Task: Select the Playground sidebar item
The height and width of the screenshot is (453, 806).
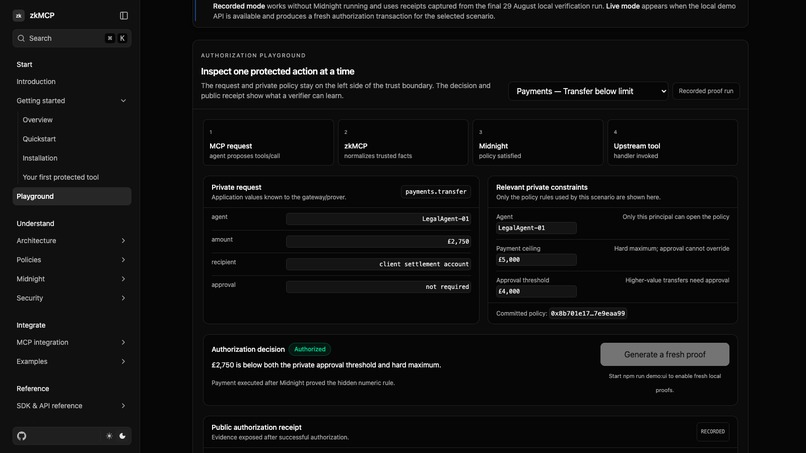Action: 71,196
